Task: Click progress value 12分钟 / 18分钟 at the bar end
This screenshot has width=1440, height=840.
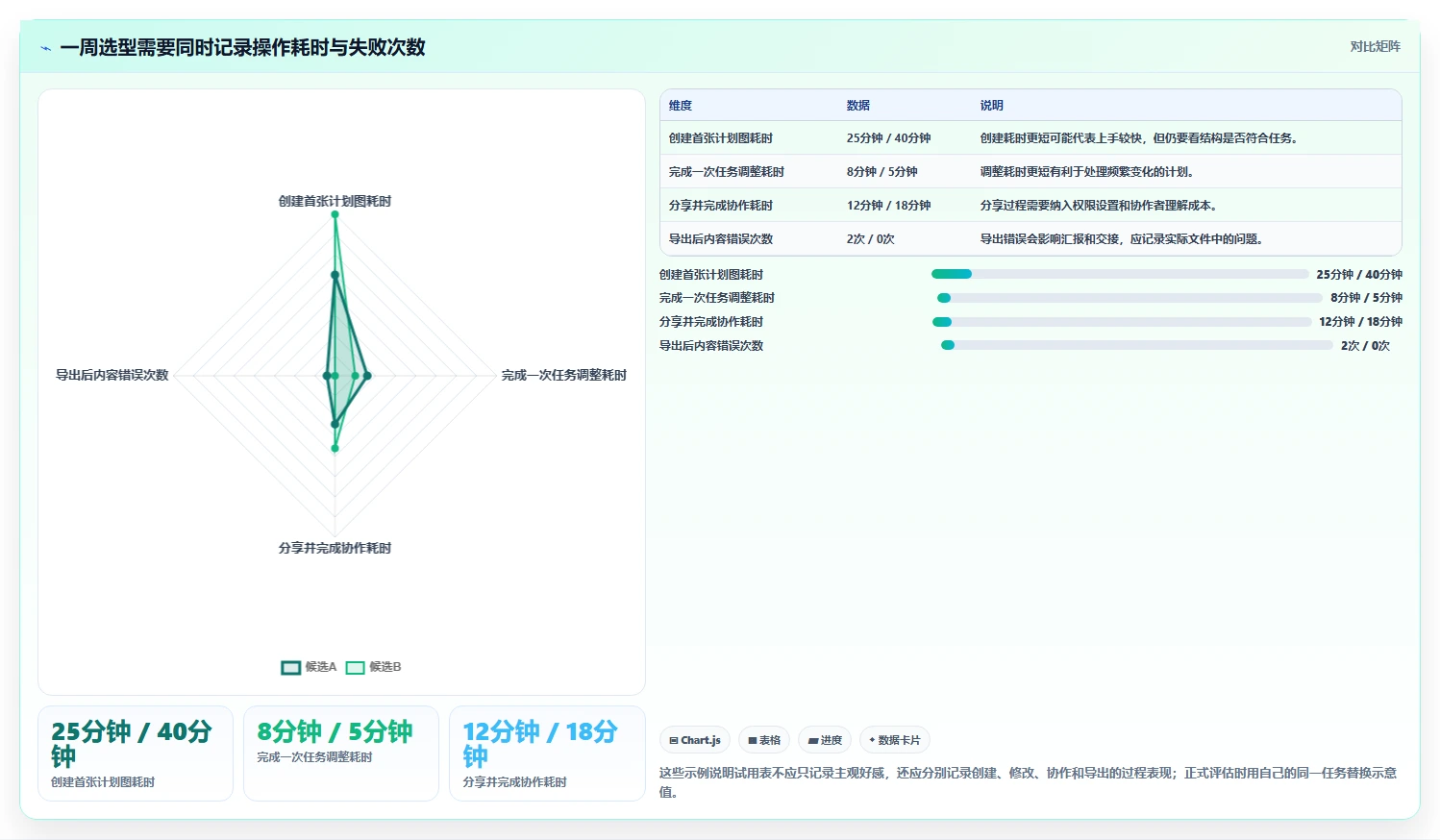Action: 1360,322
